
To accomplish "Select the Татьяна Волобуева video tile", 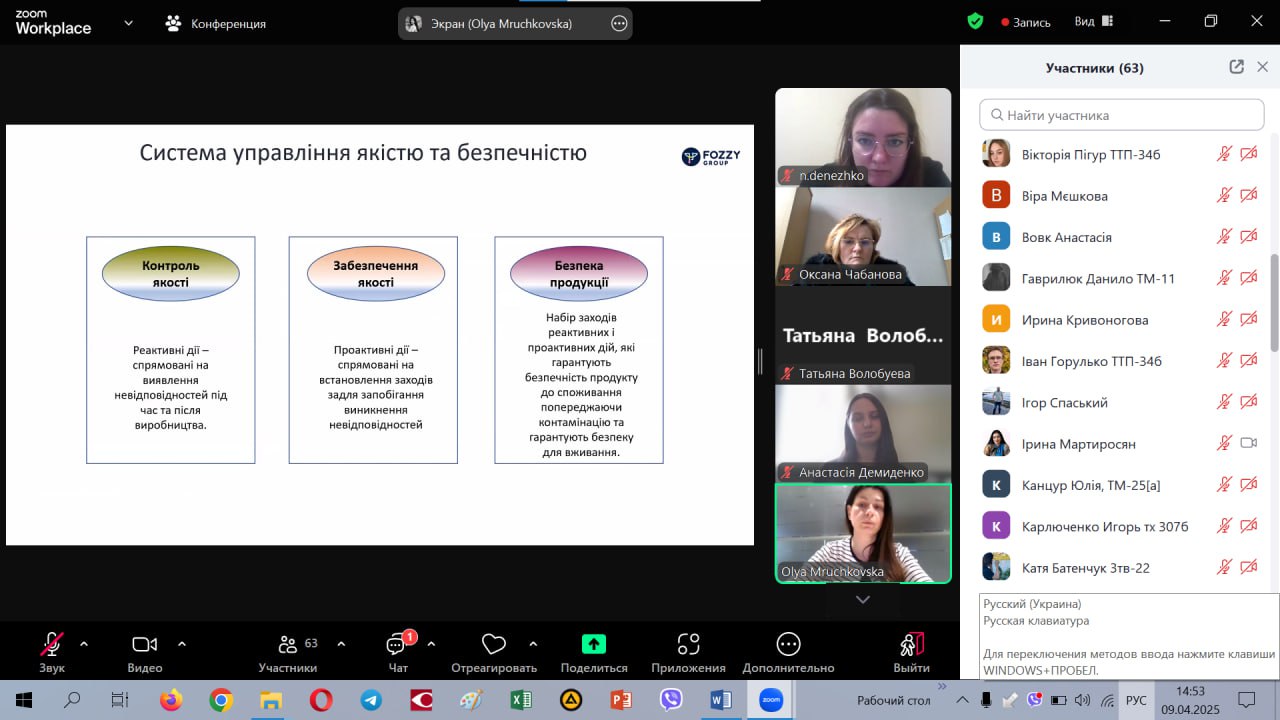I will point(863,335).
